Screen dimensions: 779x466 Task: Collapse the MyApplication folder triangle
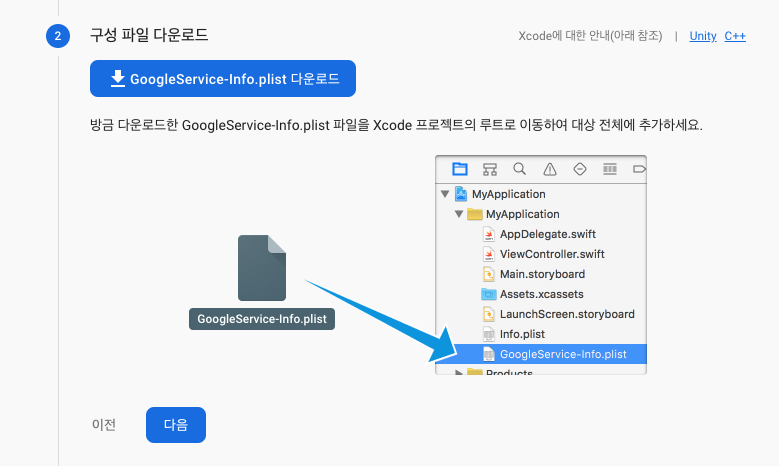pos(459,214)
